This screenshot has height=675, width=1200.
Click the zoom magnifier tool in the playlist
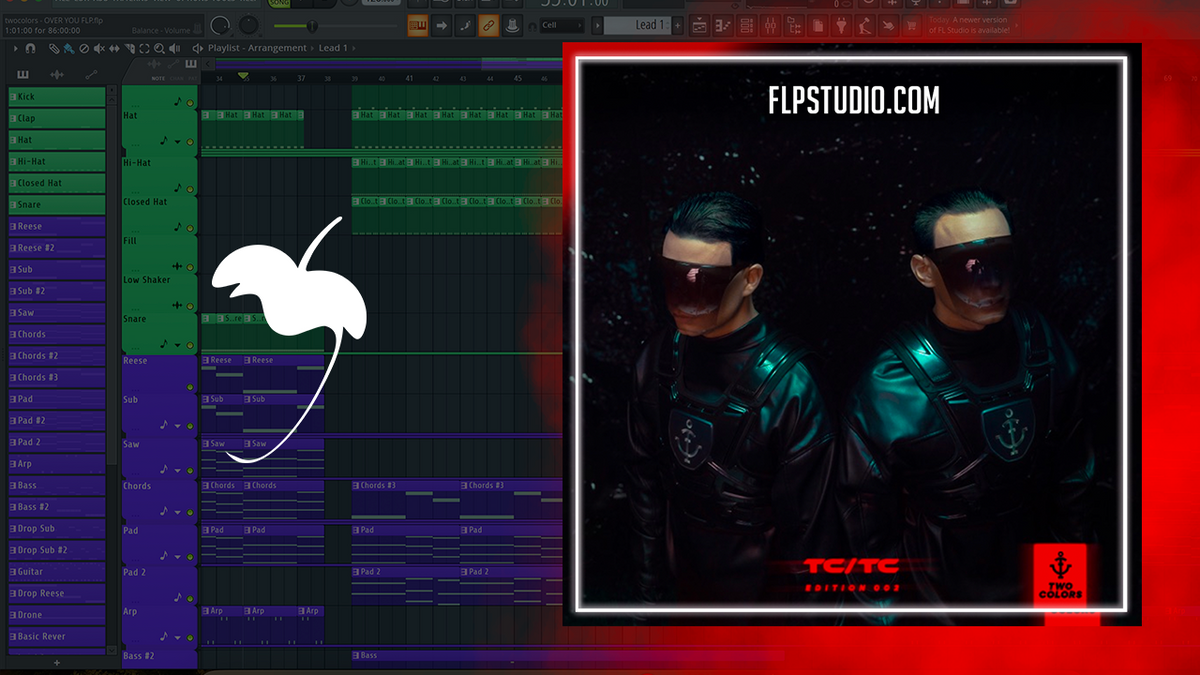[x=160, y=48]
